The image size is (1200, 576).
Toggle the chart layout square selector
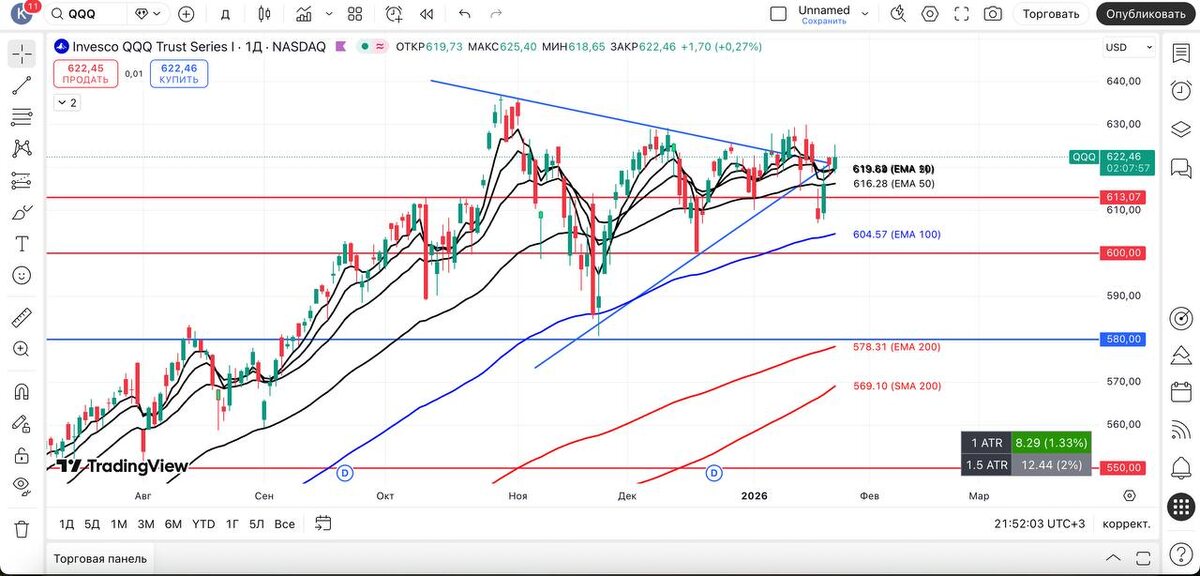pos(778,14)
